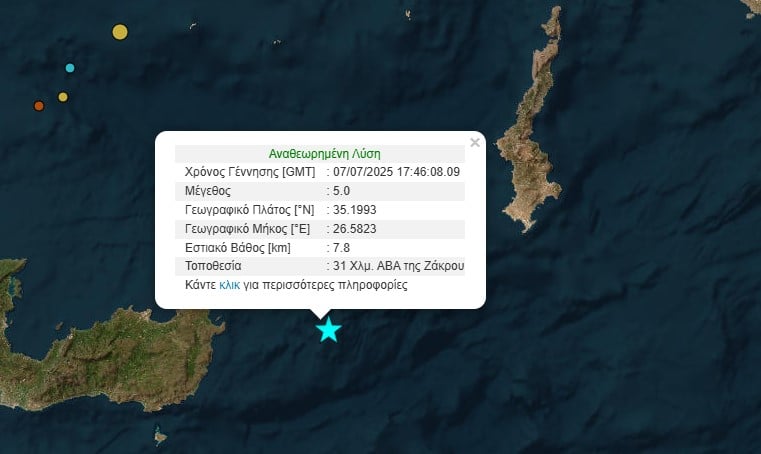Viewport: 761px width, 454px height.
Task: Click the orange earthquake circle marker
Action: (x=39, y=106)
